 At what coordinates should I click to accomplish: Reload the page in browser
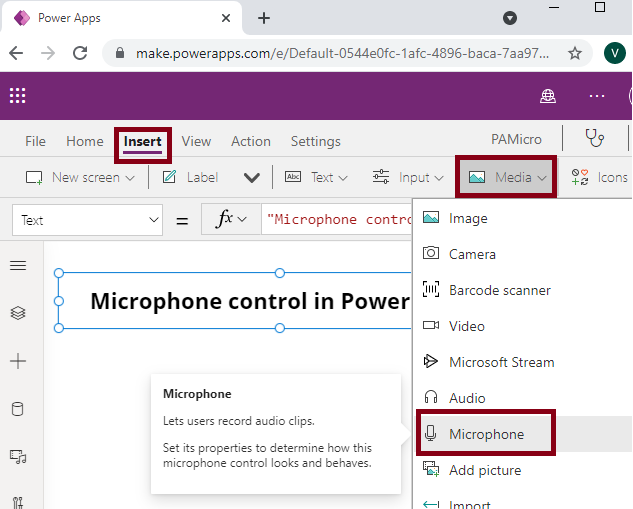(80, 53)
